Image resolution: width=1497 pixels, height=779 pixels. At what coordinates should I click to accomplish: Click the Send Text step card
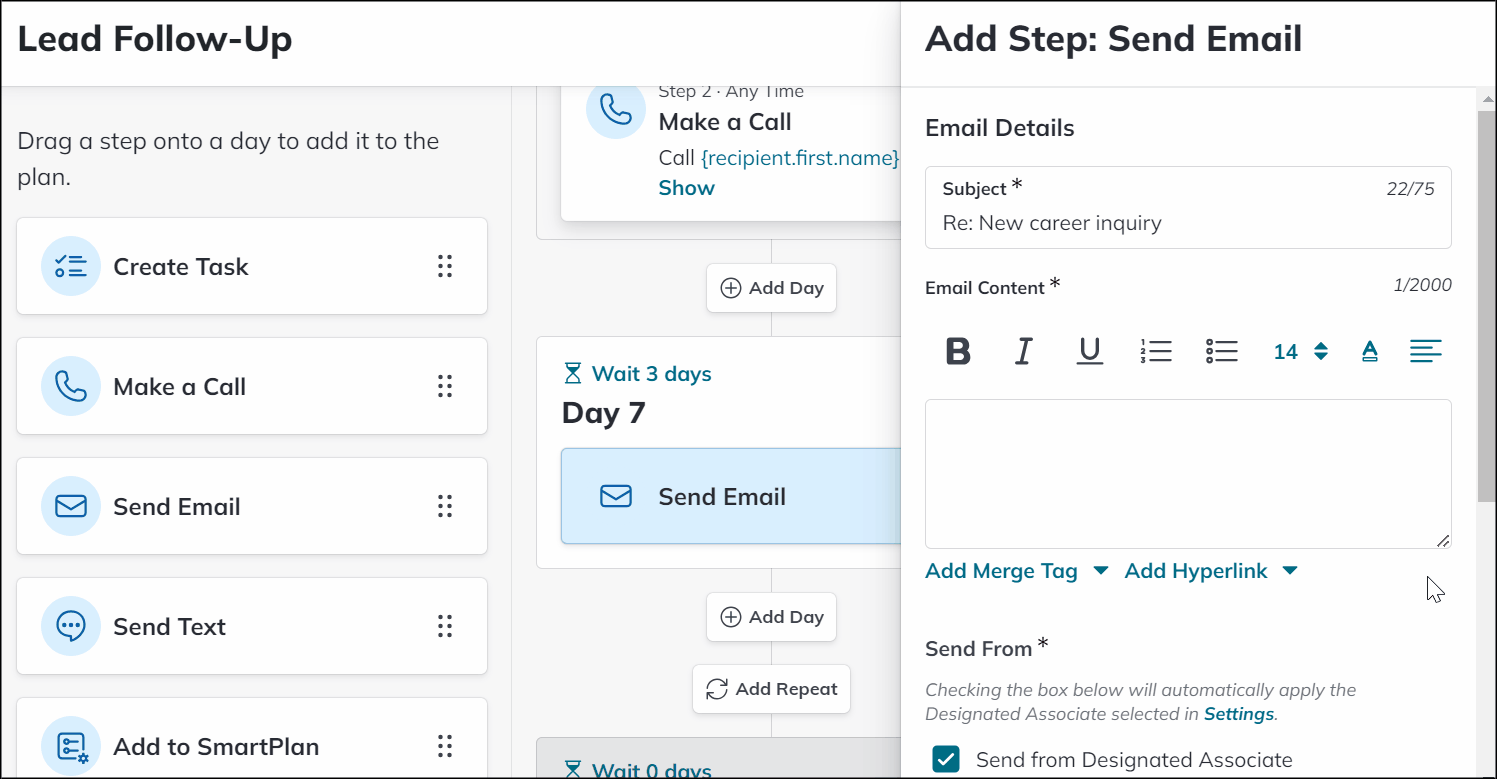tap(252, 626)
